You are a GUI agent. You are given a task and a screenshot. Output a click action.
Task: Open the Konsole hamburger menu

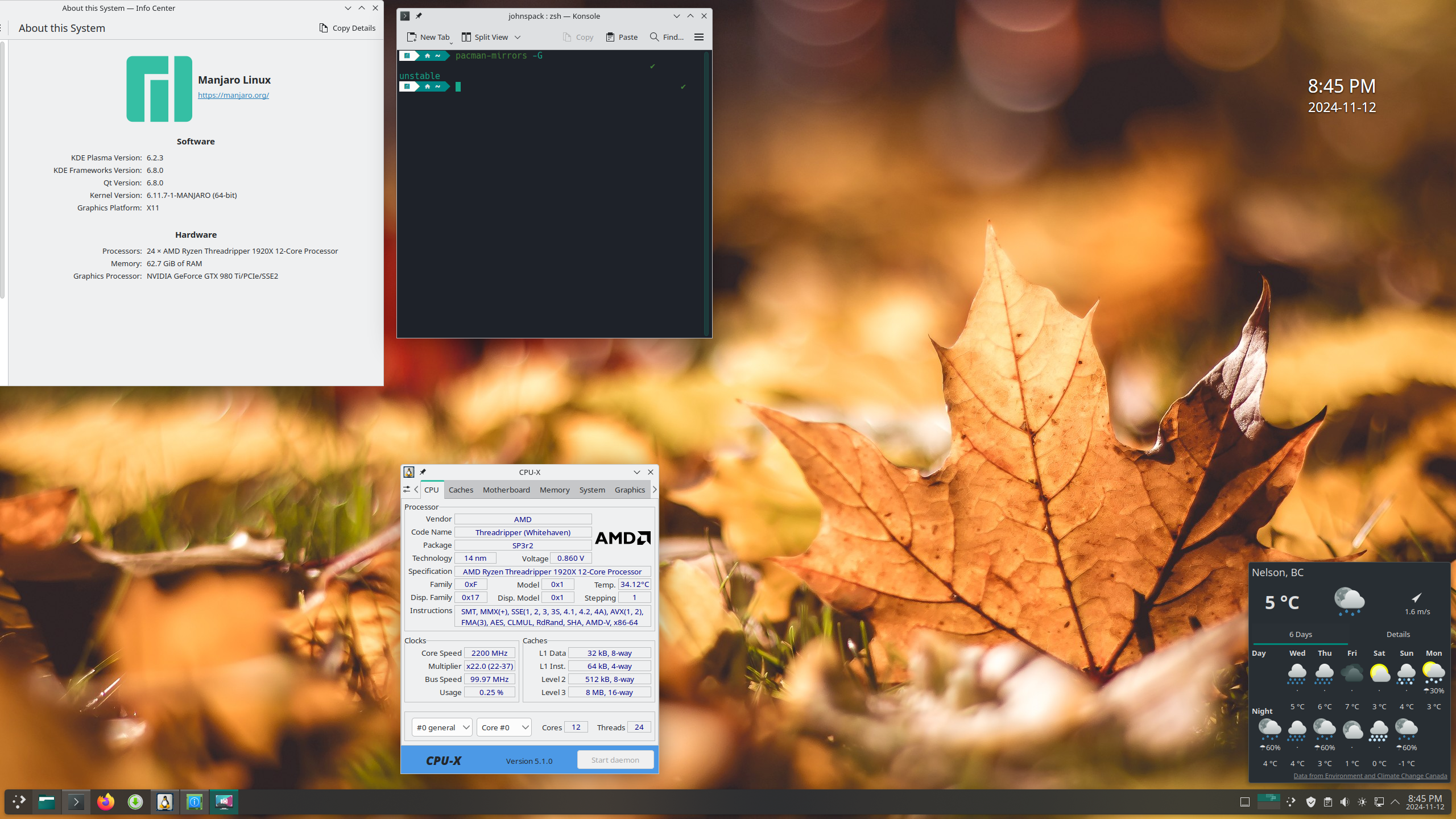[699, 37]
